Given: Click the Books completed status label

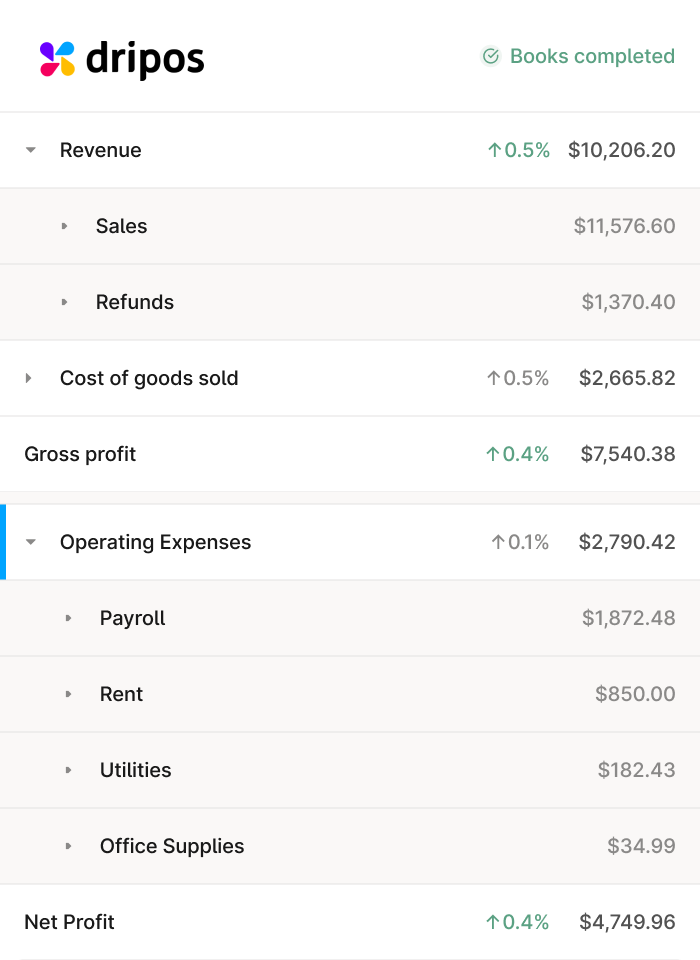Looking at the screenshot, I should click(x=592, y=56).
